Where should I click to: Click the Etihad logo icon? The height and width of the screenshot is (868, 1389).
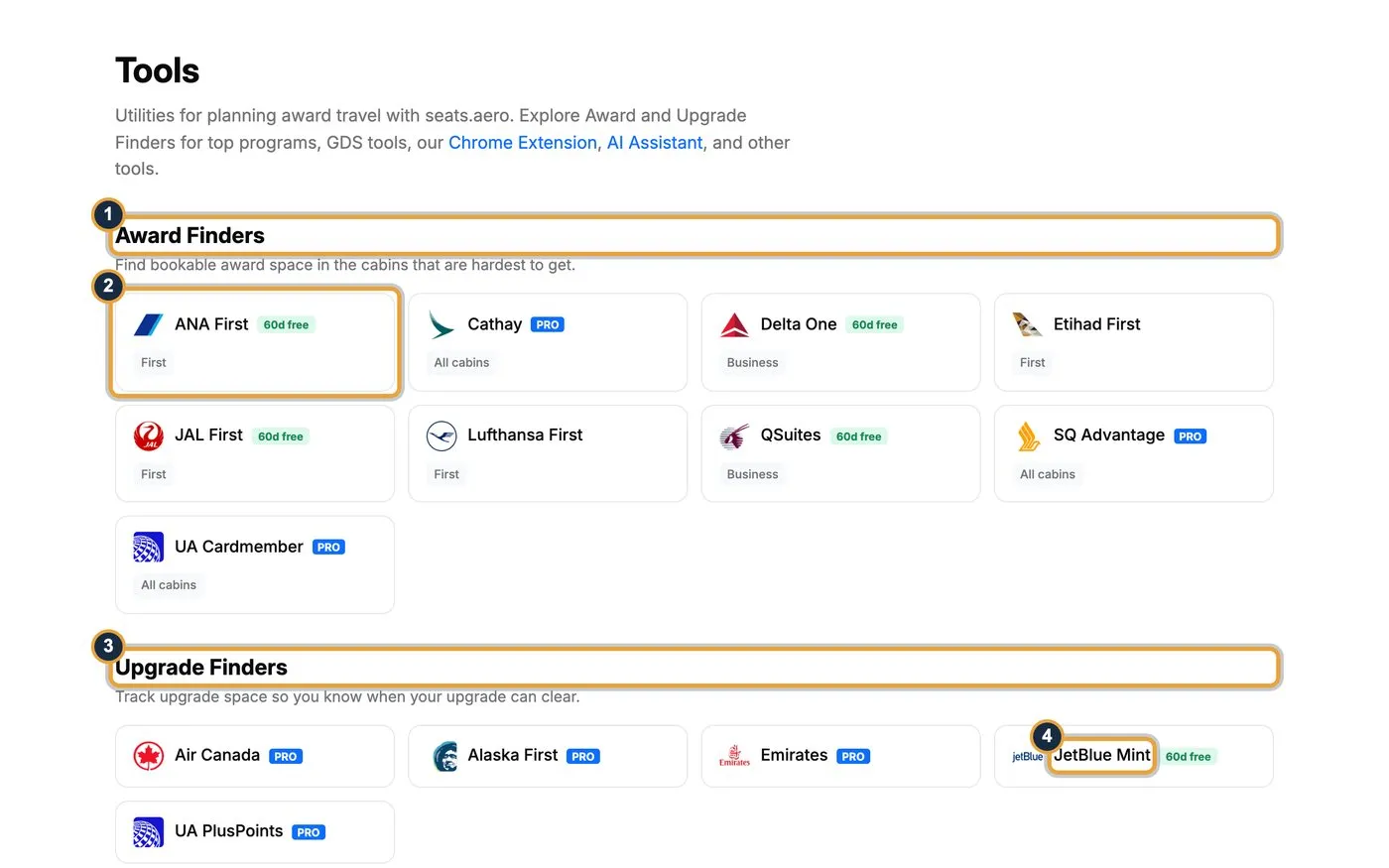(x=1027, y=324)
